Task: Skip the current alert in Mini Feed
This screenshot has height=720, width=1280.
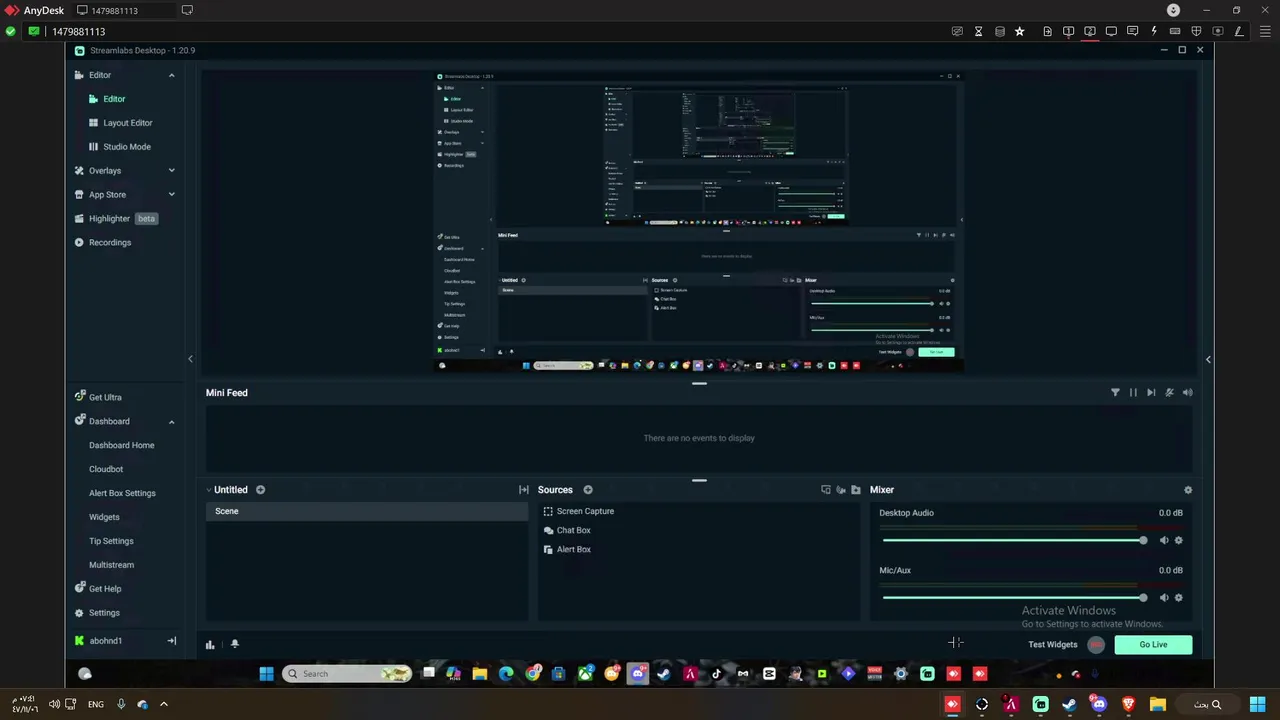Action: coord(1151,393)
